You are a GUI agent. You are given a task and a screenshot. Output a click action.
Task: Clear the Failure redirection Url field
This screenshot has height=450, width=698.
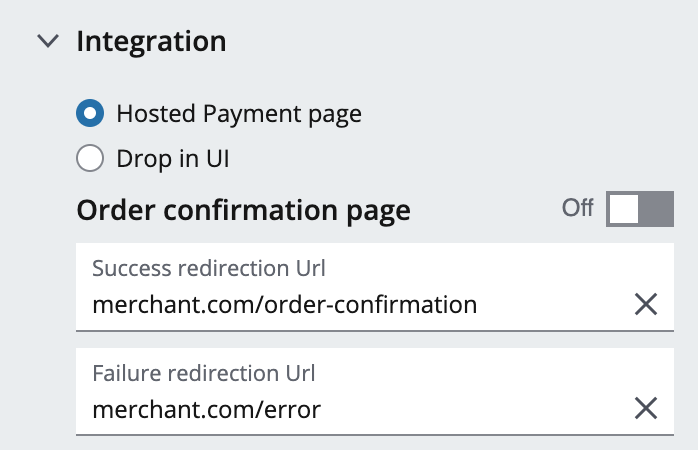[x=646, y=407]
